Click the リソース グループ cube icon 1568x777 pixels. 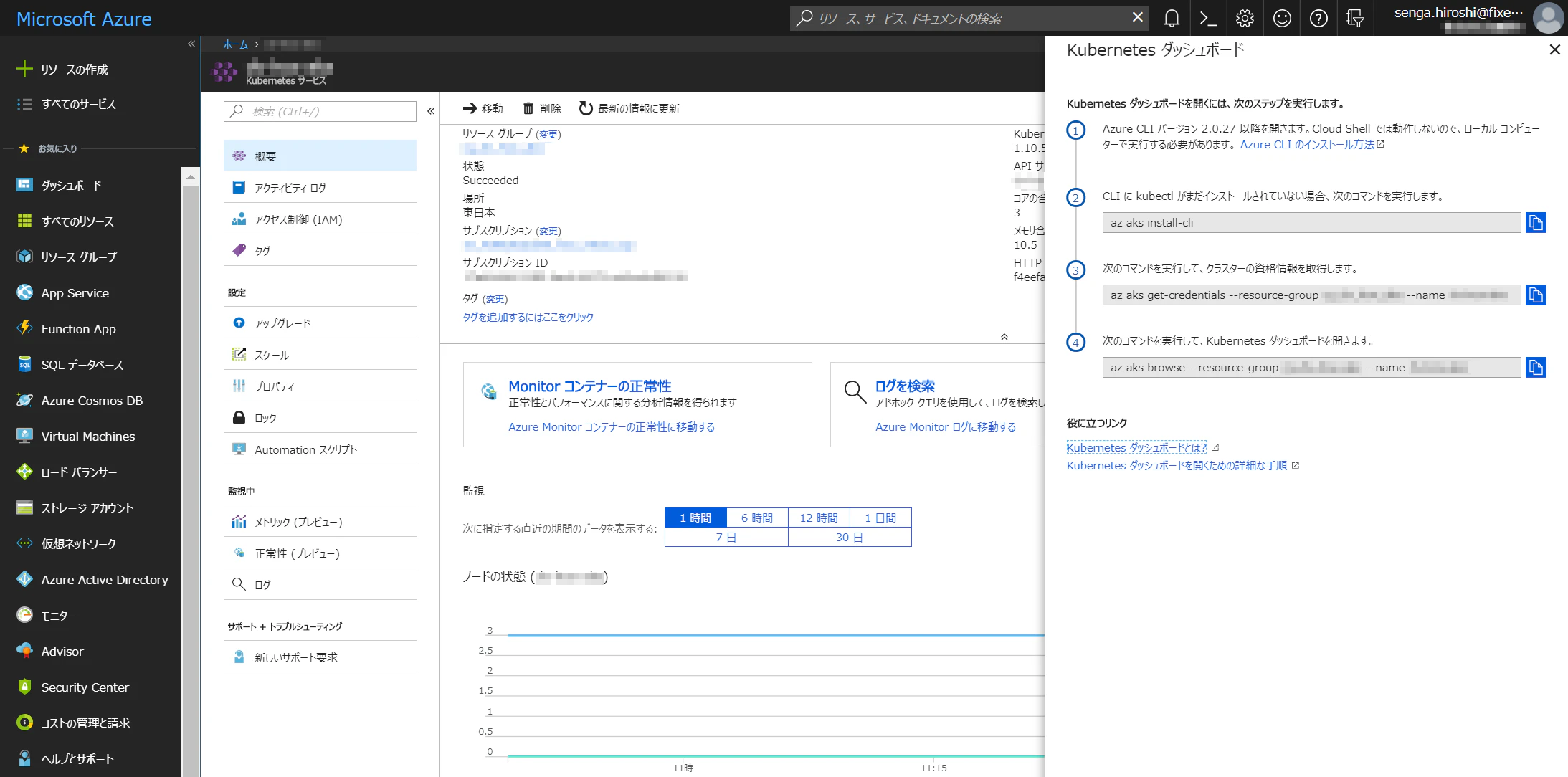pos(24,257)
